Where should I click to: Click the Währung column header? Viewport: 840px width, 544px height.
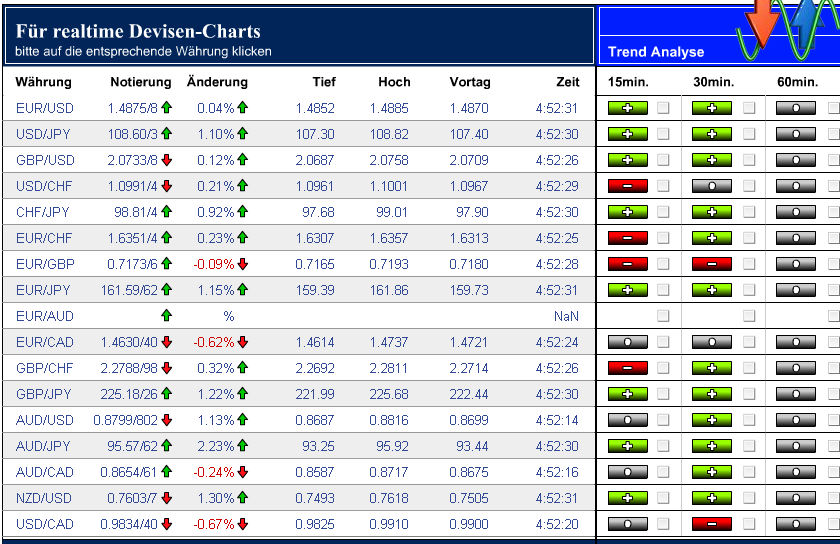click(x=44, y=81)
